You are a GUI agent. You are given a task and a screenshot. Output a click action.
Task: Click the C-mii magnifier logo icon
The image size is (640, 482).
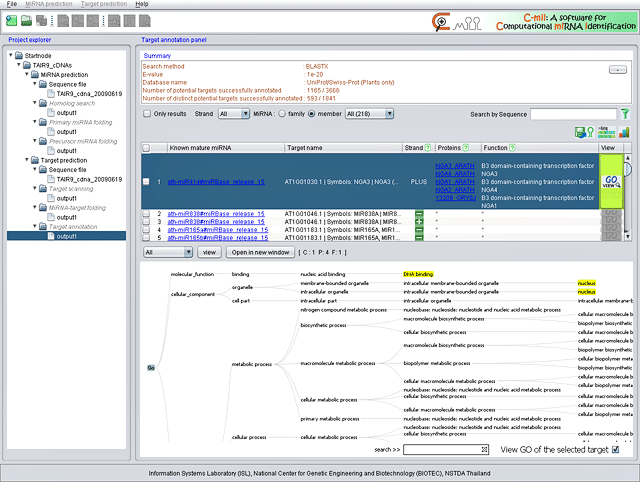point(441,22)
